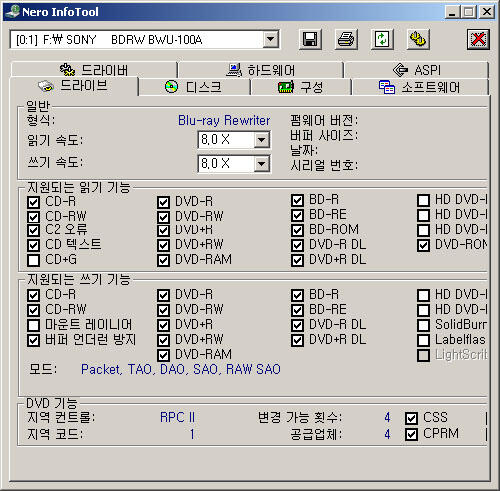Click the 시리얼 번호 label

coord(324,165)
